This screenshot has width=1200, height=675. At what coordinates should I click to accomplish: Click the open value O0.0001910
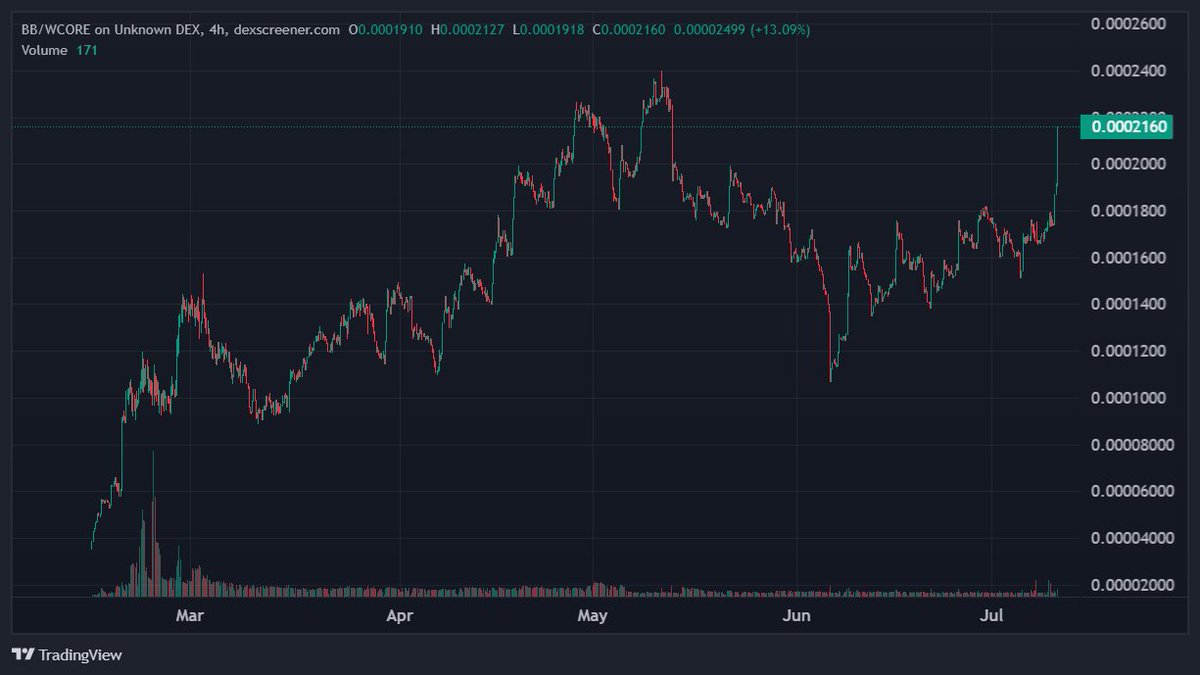pos(388,30)
